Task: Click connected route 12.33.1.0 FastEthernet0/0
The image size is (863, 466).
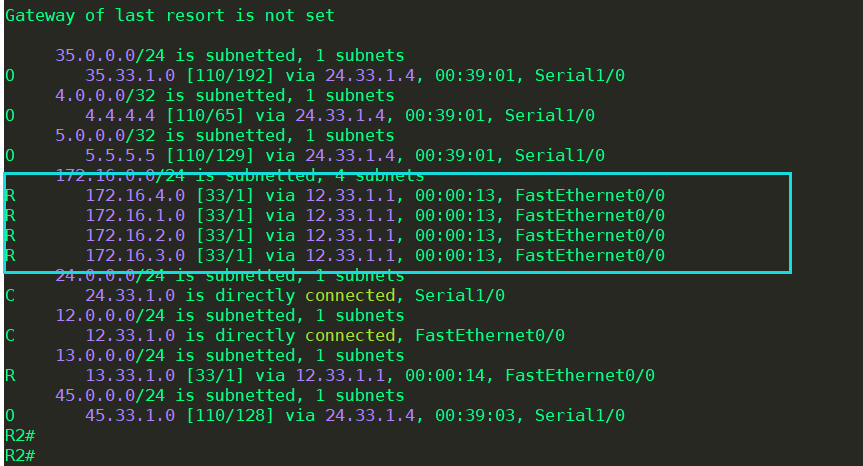Action: coord(285,336)
